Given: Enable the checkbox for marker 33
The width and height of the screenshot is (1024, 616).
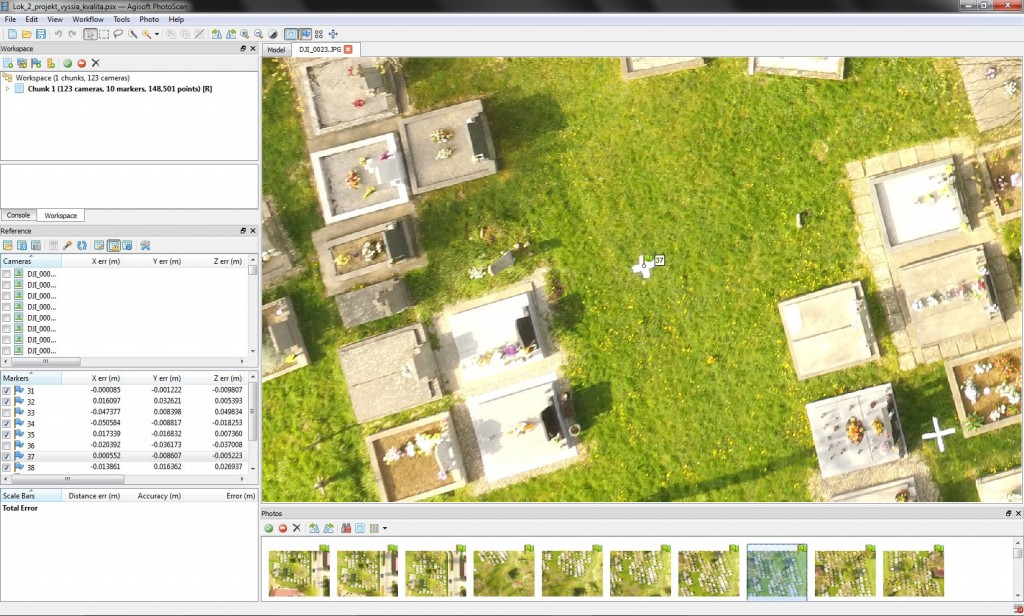Looking at the screenshot, I should pos(7,412).
